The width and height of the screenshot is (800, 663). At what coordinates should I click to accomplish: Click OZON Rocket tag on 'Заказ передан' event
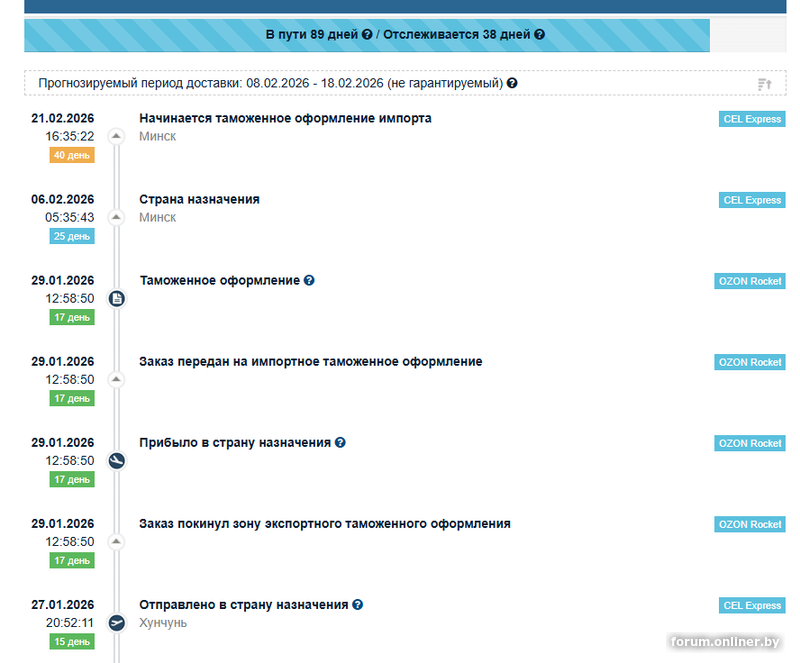749,362
